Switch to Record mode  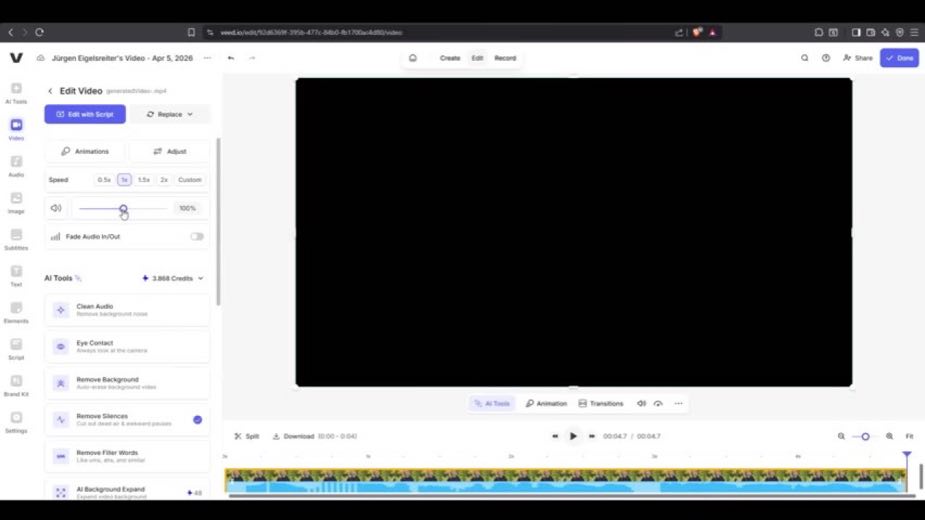pos(505,58)
